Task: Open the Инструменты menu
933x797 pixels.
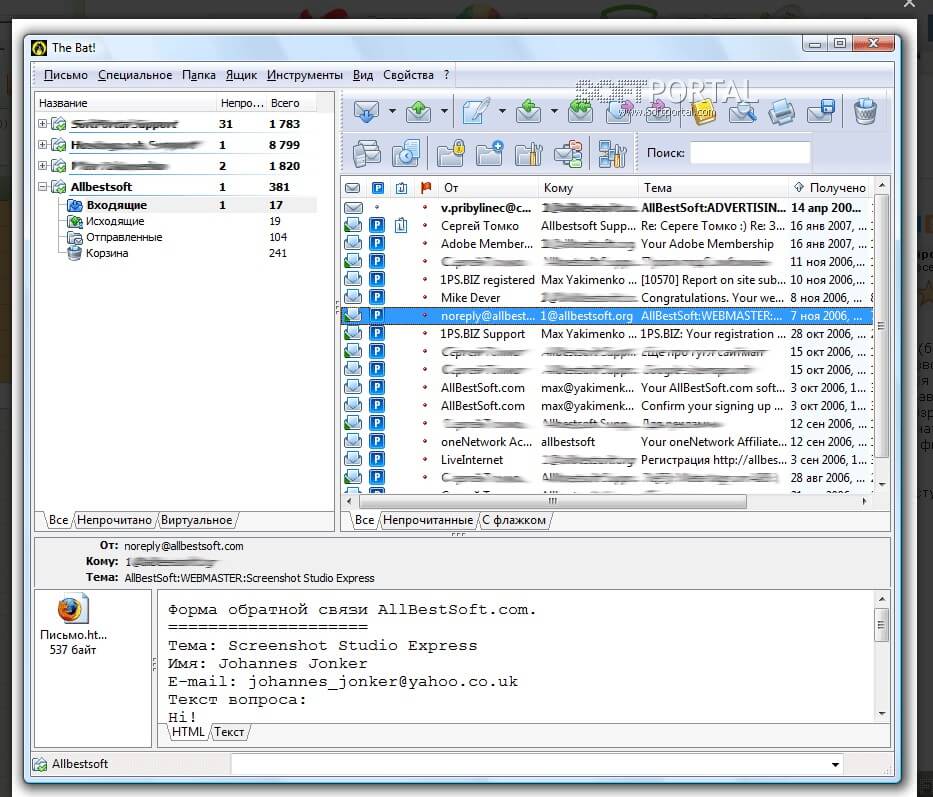Action: (x=305, y=75)
